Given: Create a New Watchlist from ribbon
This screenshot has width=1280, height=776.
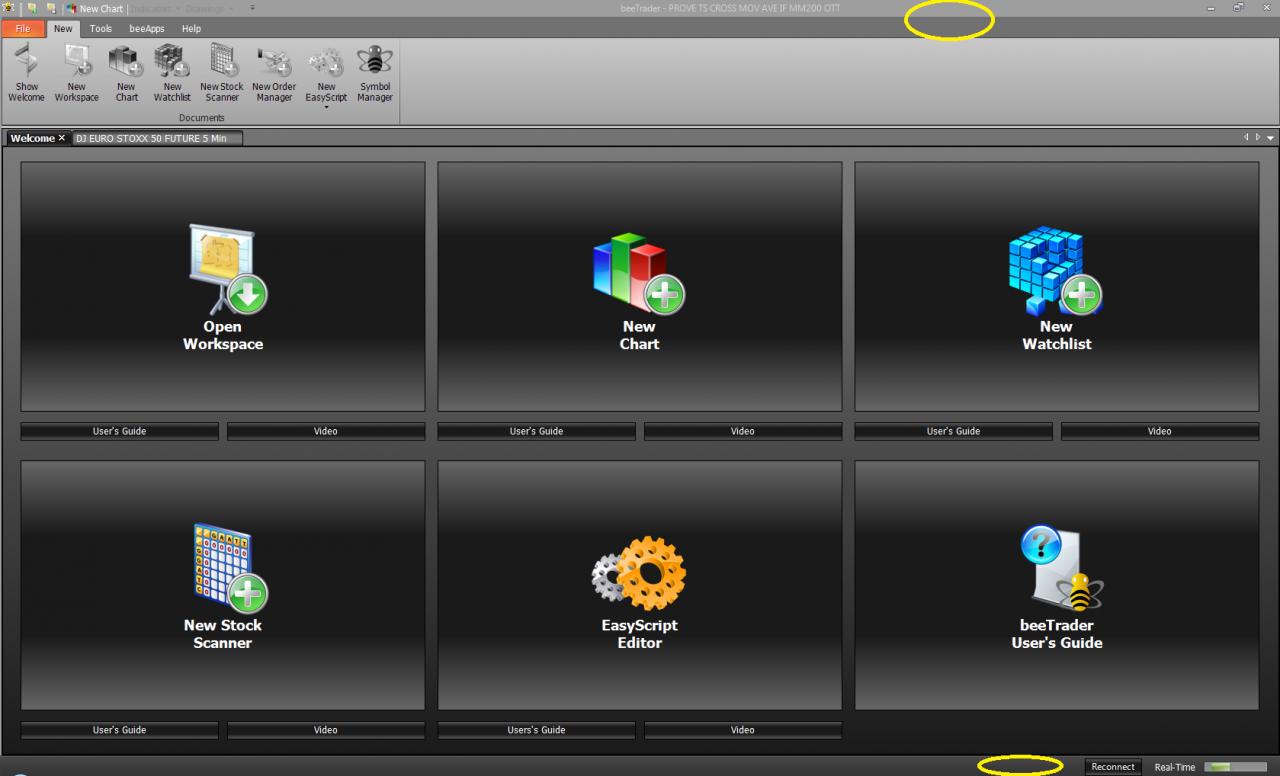Looking at the screenshot, I should (x=172, y=72).
